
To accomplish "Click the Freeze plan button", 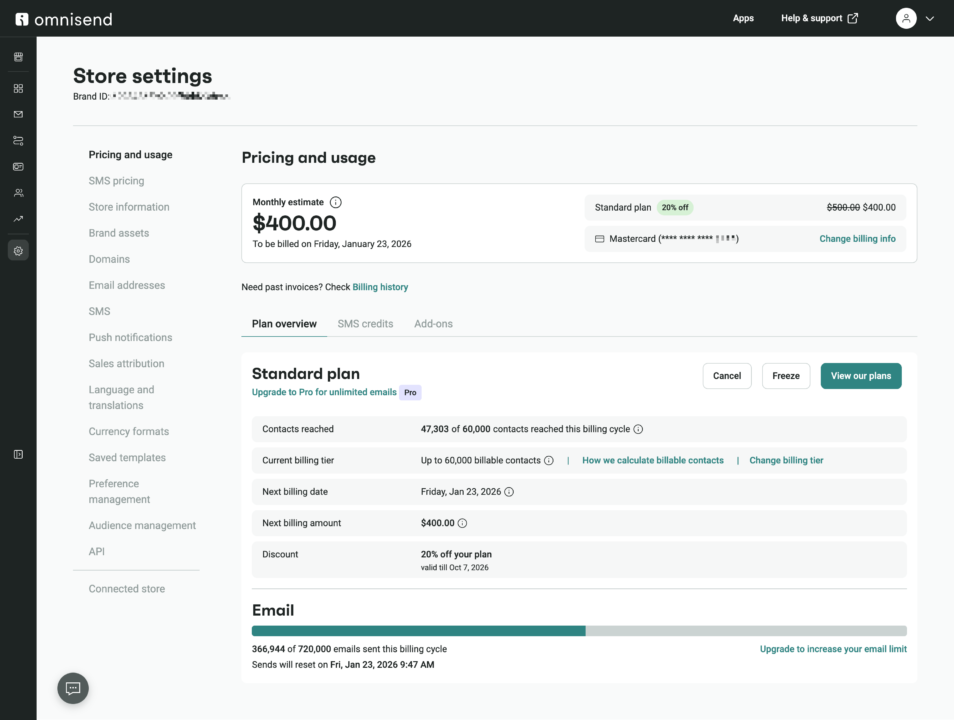I will point(786,376).
